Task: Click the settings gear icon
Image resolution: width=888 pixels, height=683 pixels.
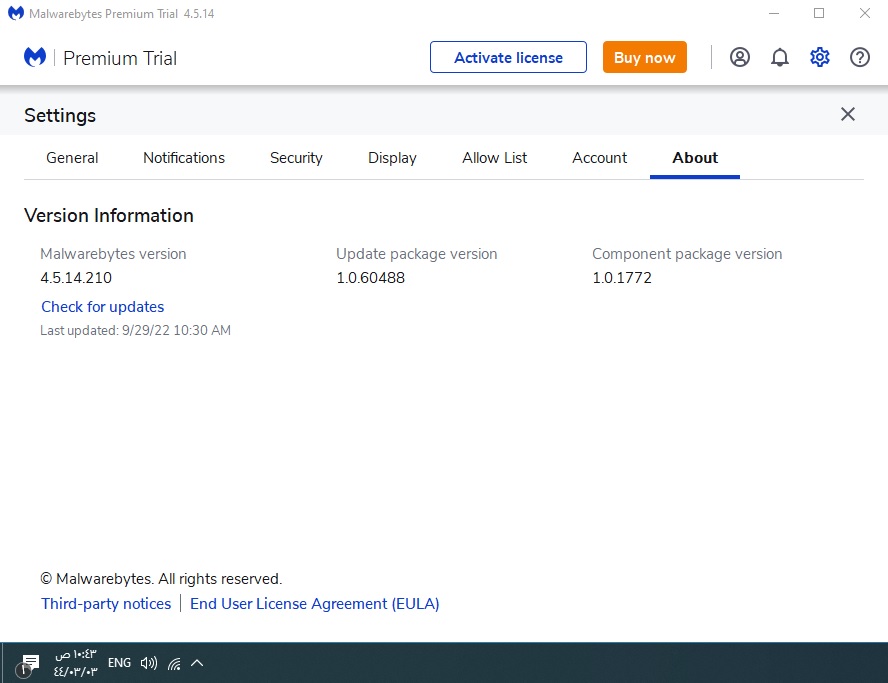Action: click(x=819, y=57)
